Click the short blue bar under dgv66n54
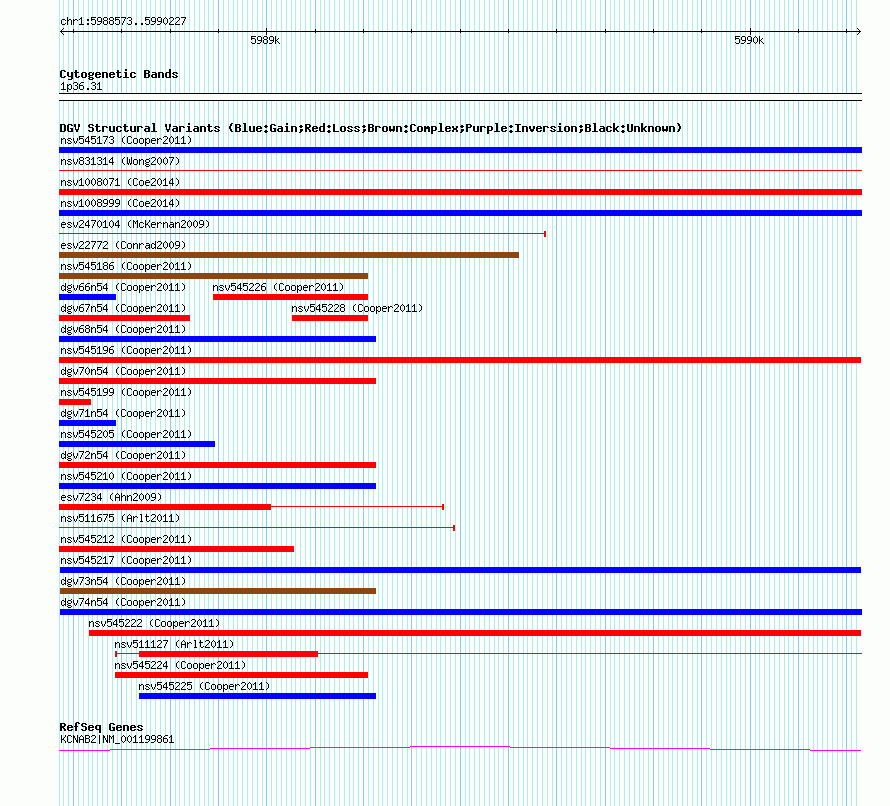 (x=87, y=297)
